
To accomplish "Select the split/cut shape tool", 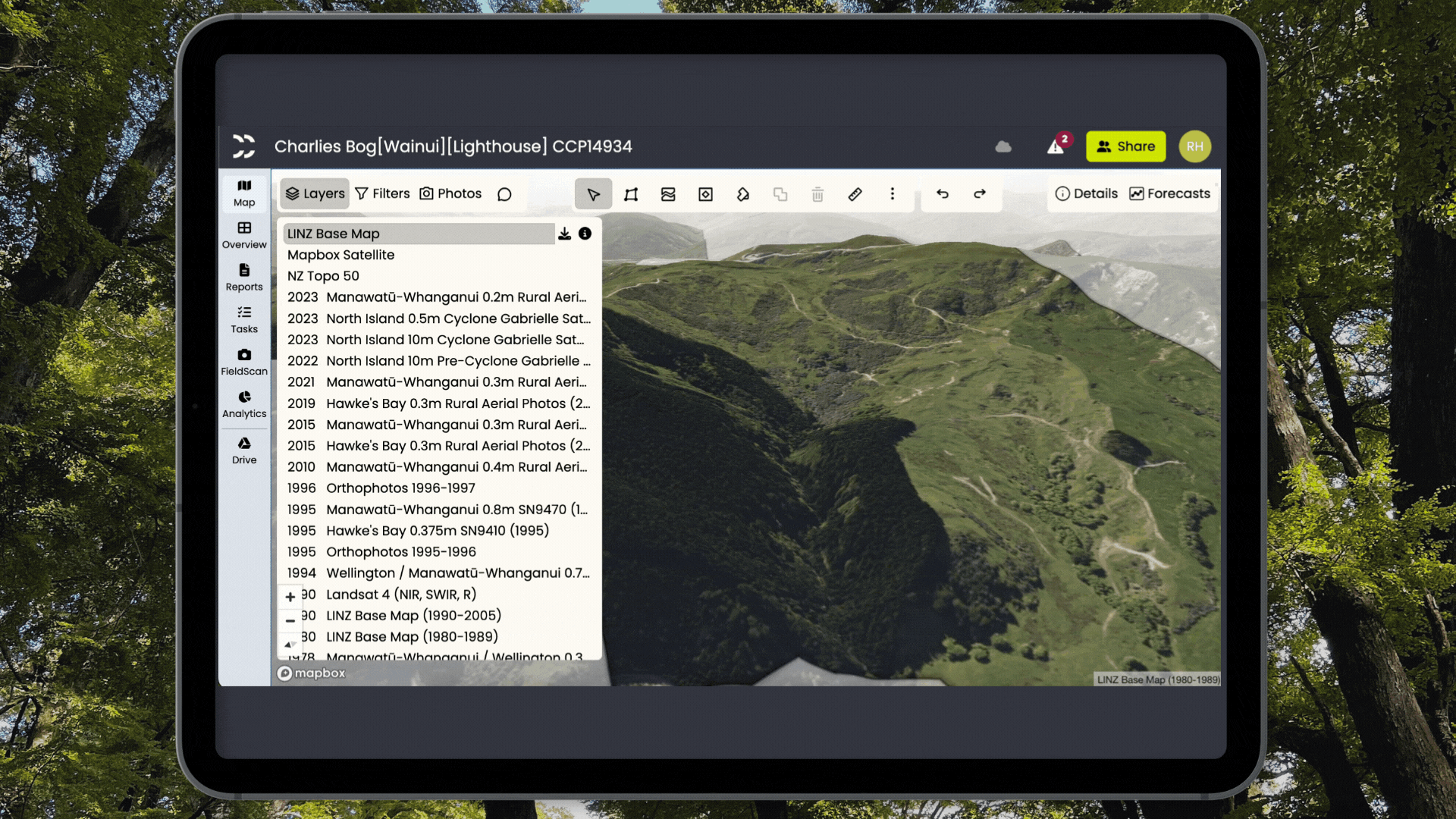I will pos(743,194).
